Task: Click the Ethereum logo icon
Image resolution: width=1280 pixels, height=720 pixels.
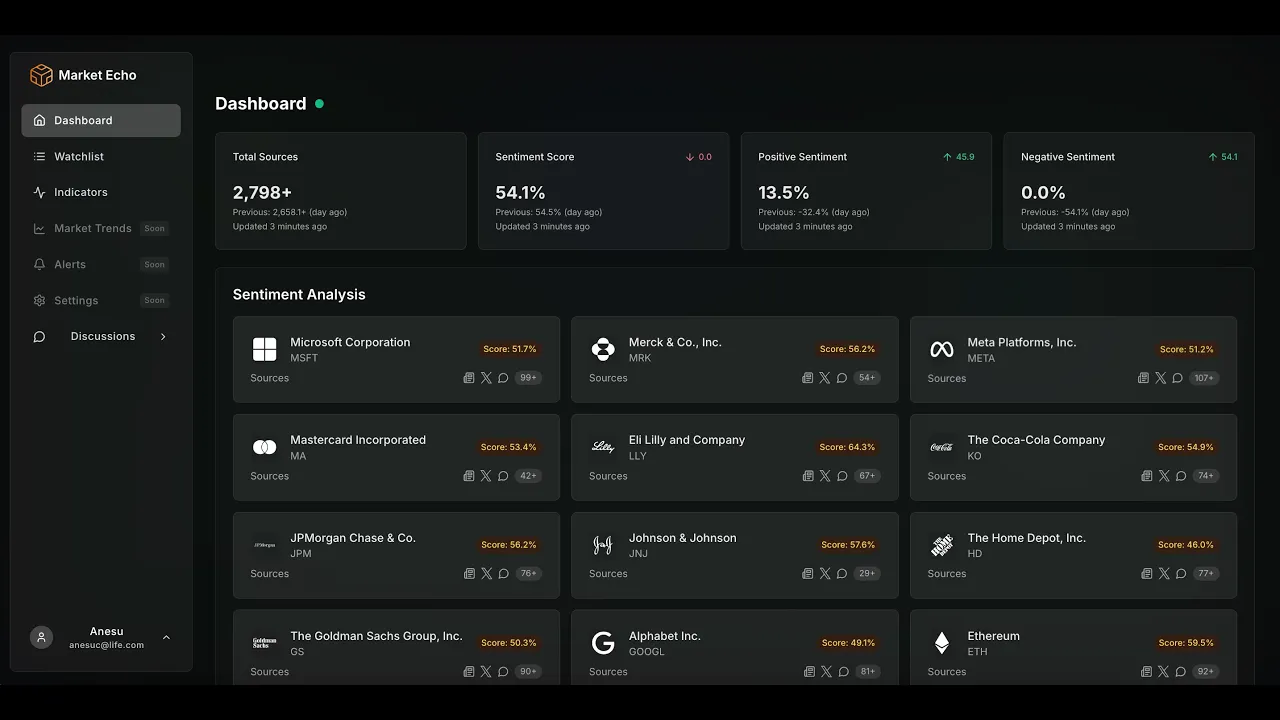Action: coord(942,643)
